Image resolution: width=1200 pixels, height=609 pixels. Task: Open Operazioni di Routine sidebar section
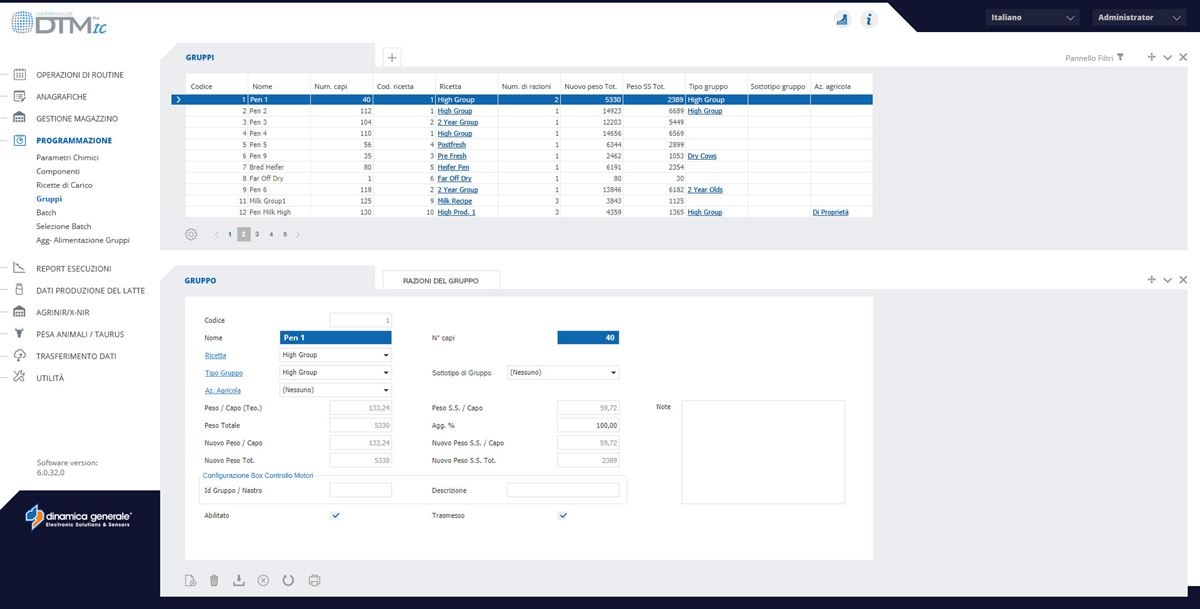80,75
